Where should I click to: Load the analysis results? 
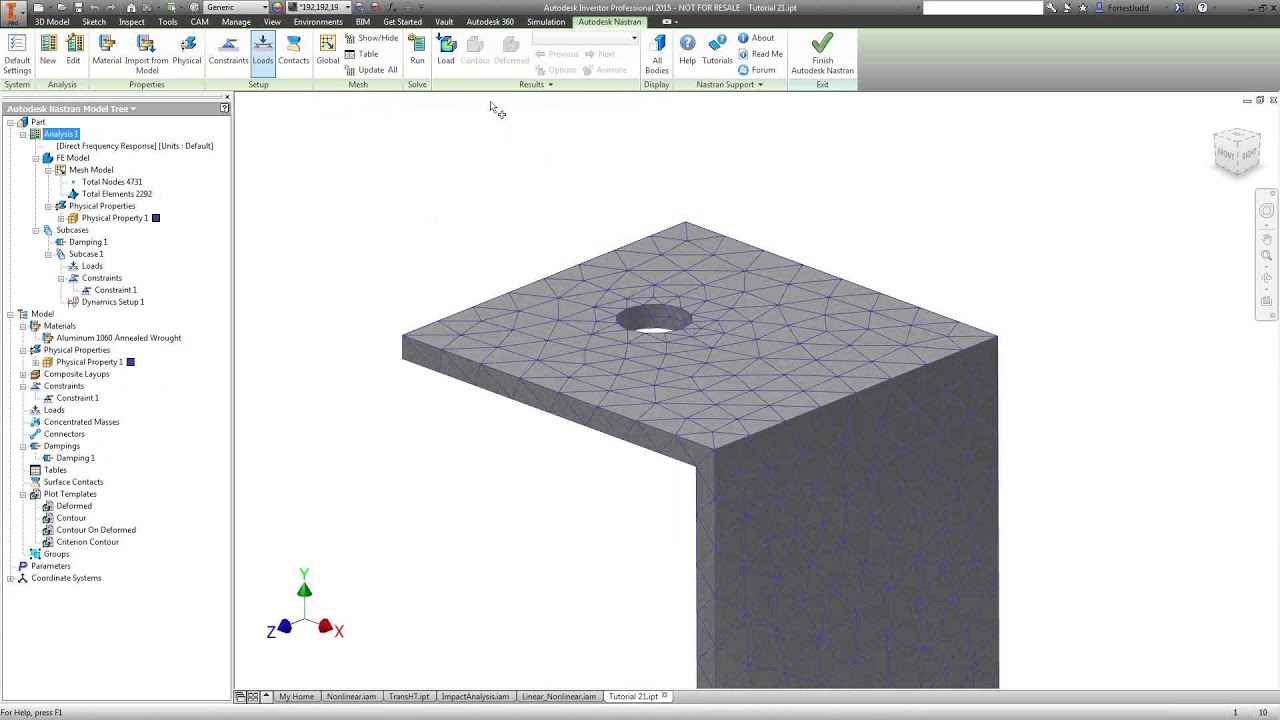[x=446, y=50]
